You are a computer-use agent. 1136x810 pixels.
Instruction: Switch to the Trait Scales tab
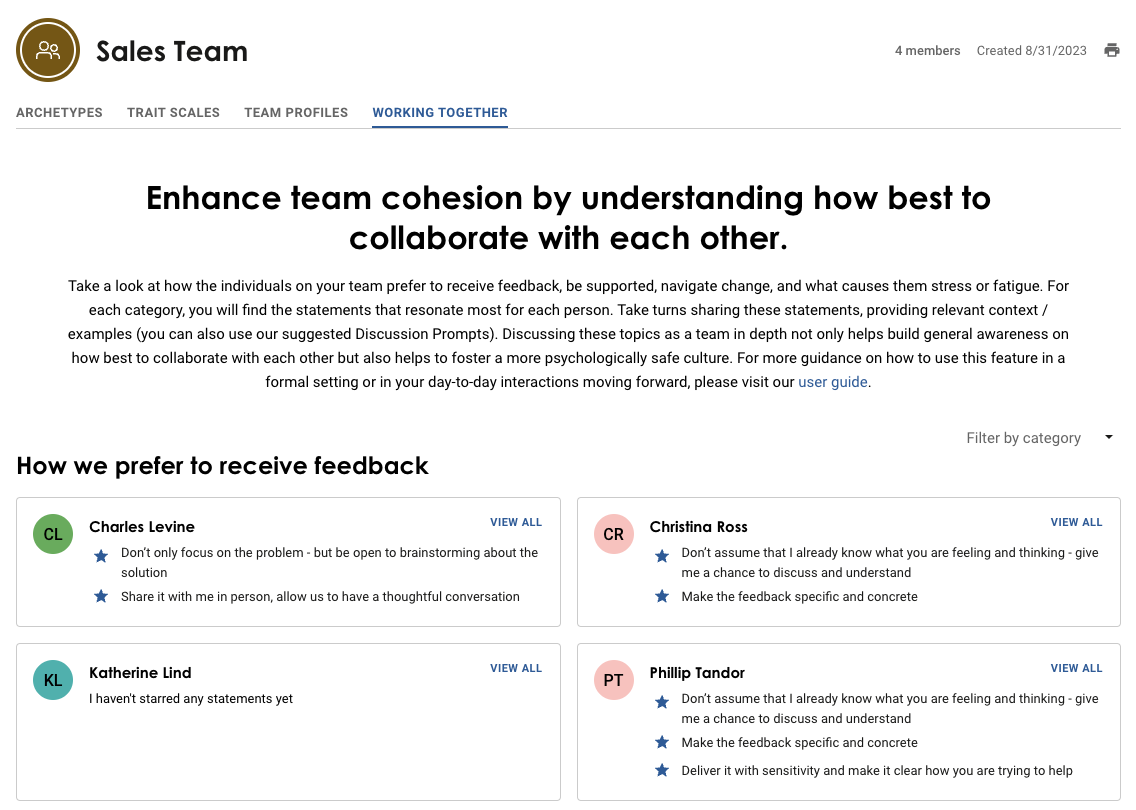173,113
